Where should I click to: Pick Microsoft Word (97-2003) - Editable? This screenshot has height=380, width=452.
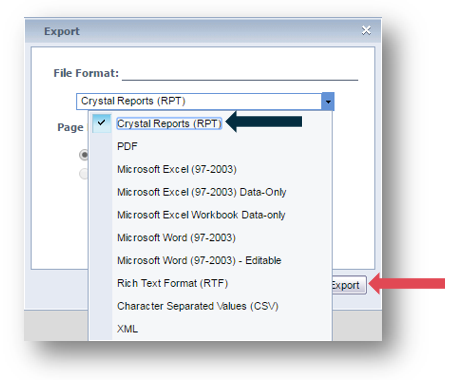(199, 260)
